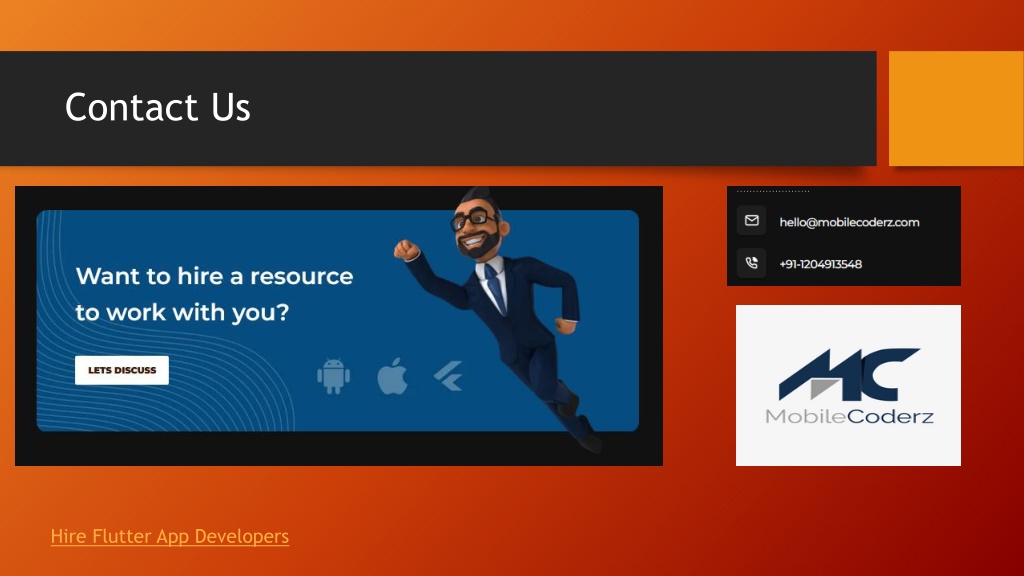
Task: Click the email envelope icon
Action: [x=752, y=221]
